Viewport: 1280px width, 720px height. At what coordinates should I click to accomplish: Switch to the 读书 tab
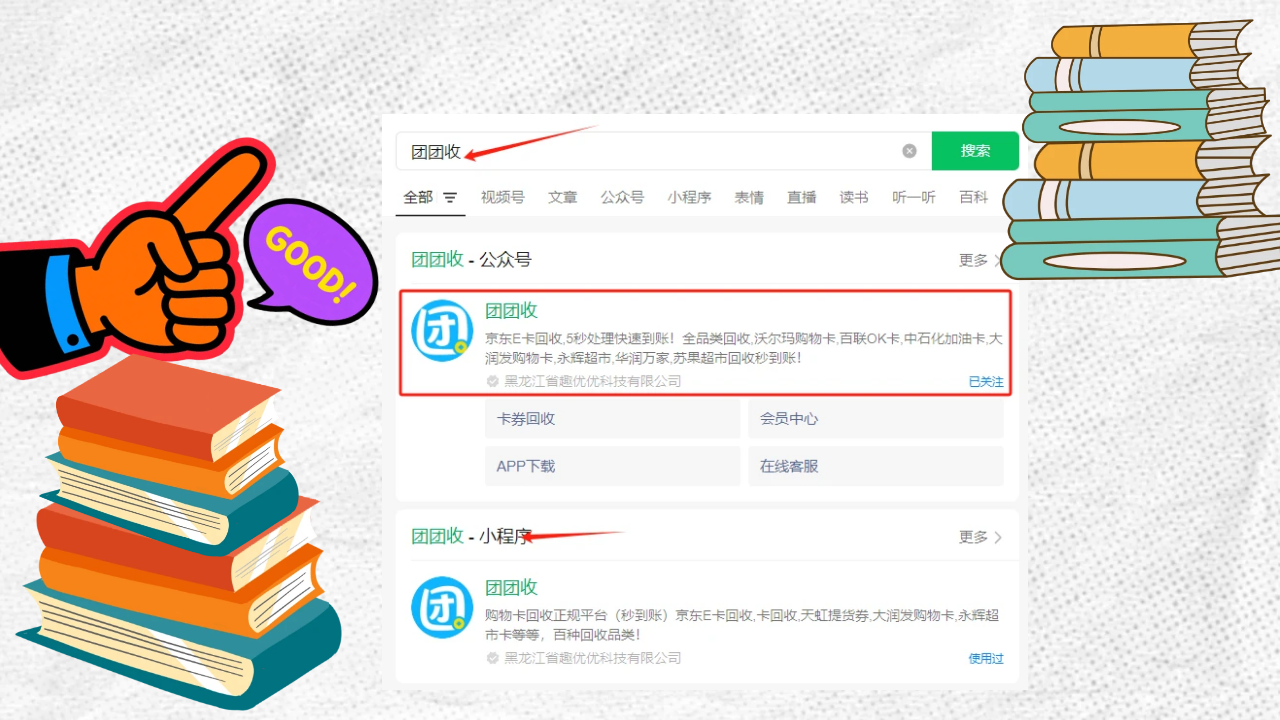coord(854,198)
